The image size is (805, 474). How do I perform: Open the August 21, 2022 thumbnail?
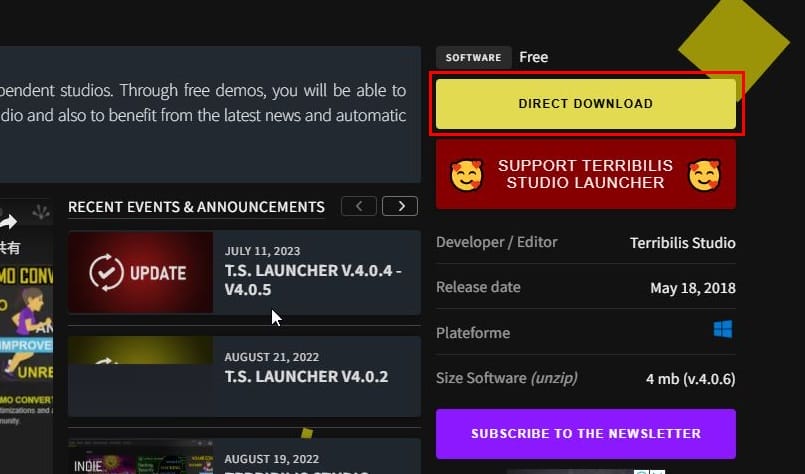point(141,376)
